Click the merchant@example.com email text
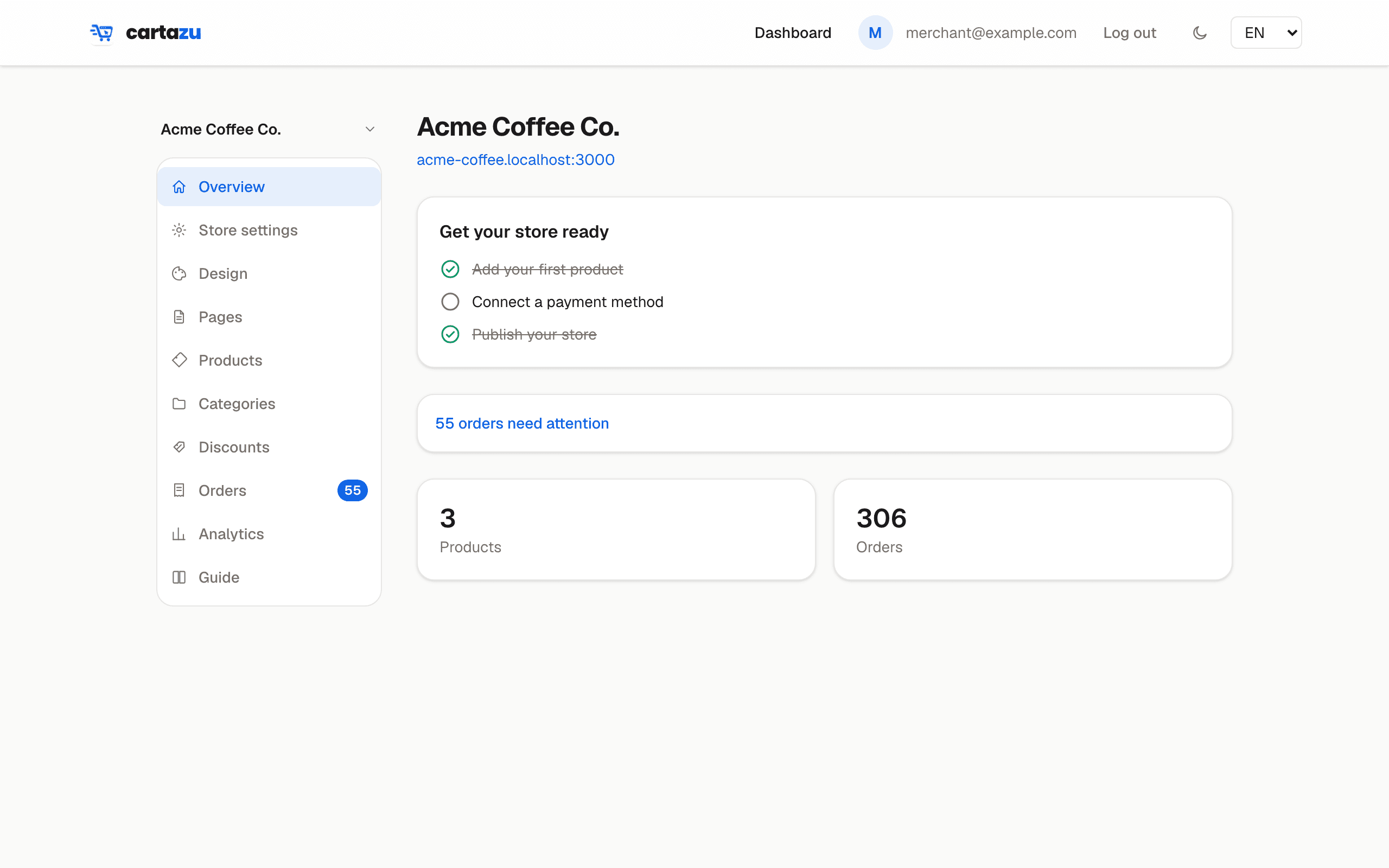This screenshot has width=1389, height=868. tap(991, 33)
